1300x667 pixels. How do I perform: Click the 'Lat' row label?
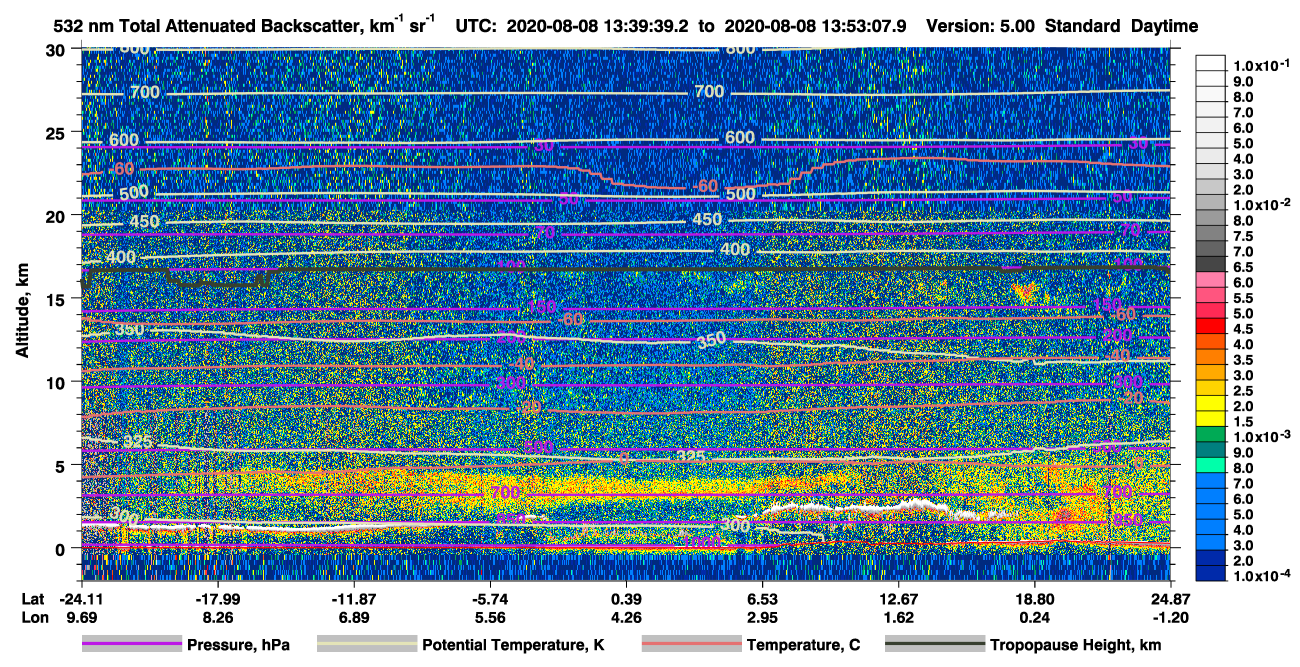point(33,599)
